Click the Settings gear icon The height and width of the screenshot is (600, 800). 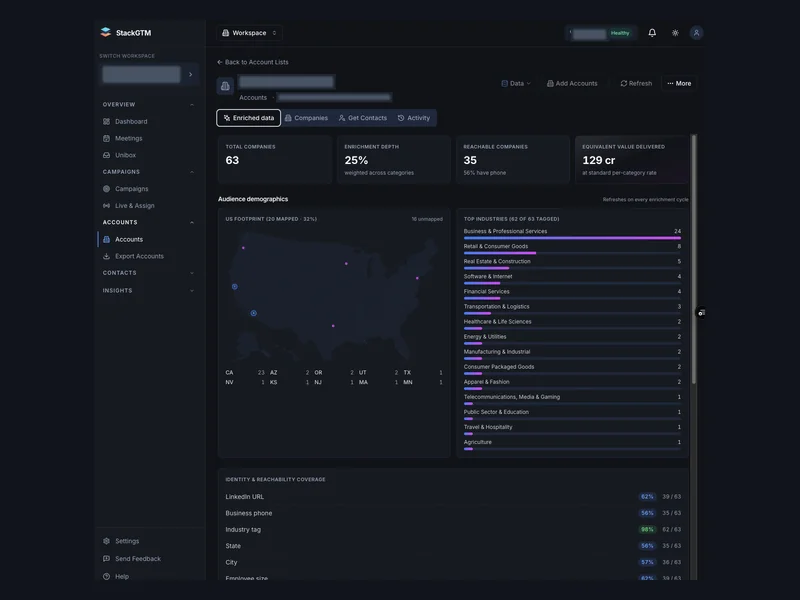[107, 541]
